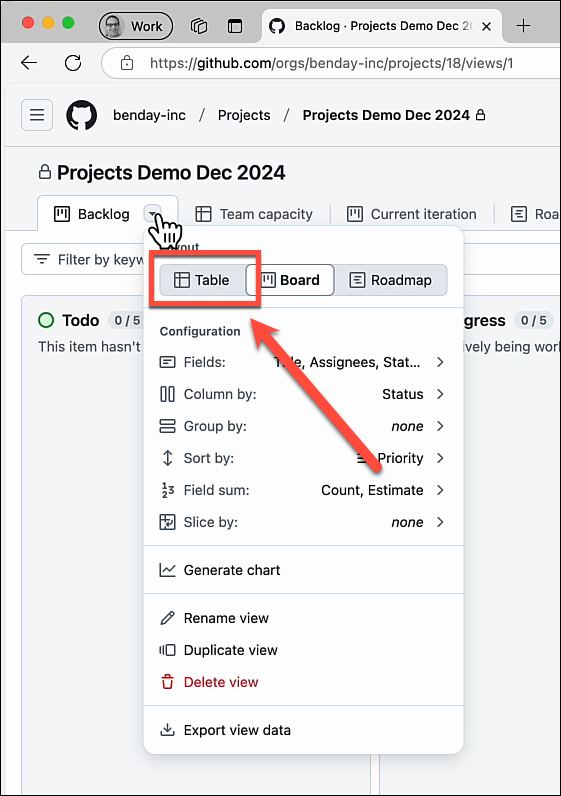
Task: Expand the Fields configuration submenu
Action: click(x=303, y=362)
